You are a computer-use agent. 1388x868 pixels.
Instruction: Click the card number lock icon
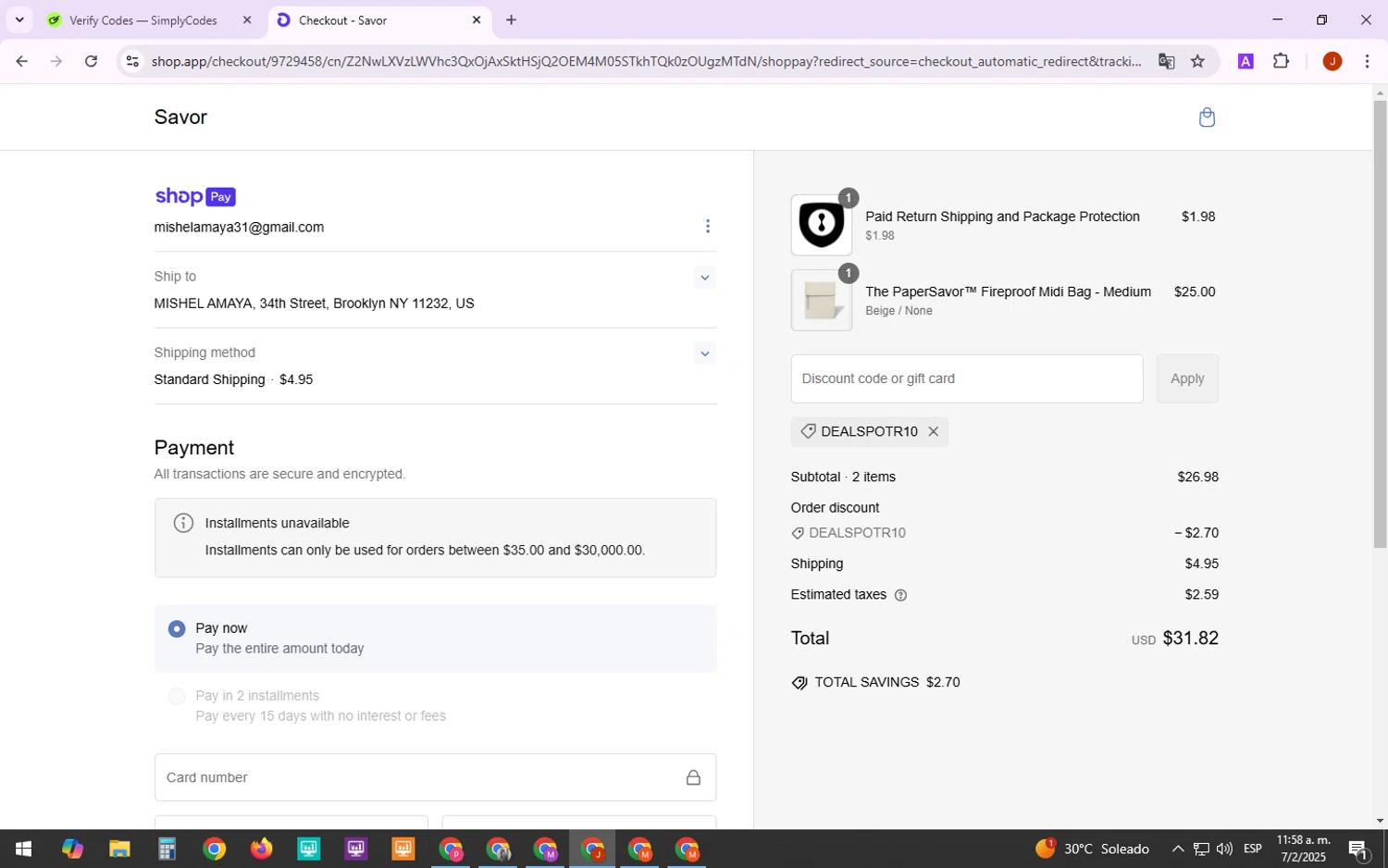click(693, 777)
